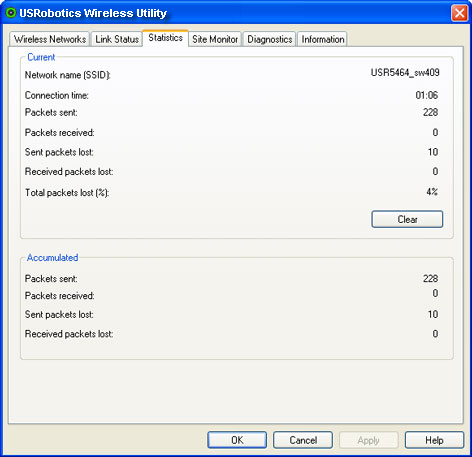Click Current packets sent value 228
The image size is (472, 457).
click(430, 112)
